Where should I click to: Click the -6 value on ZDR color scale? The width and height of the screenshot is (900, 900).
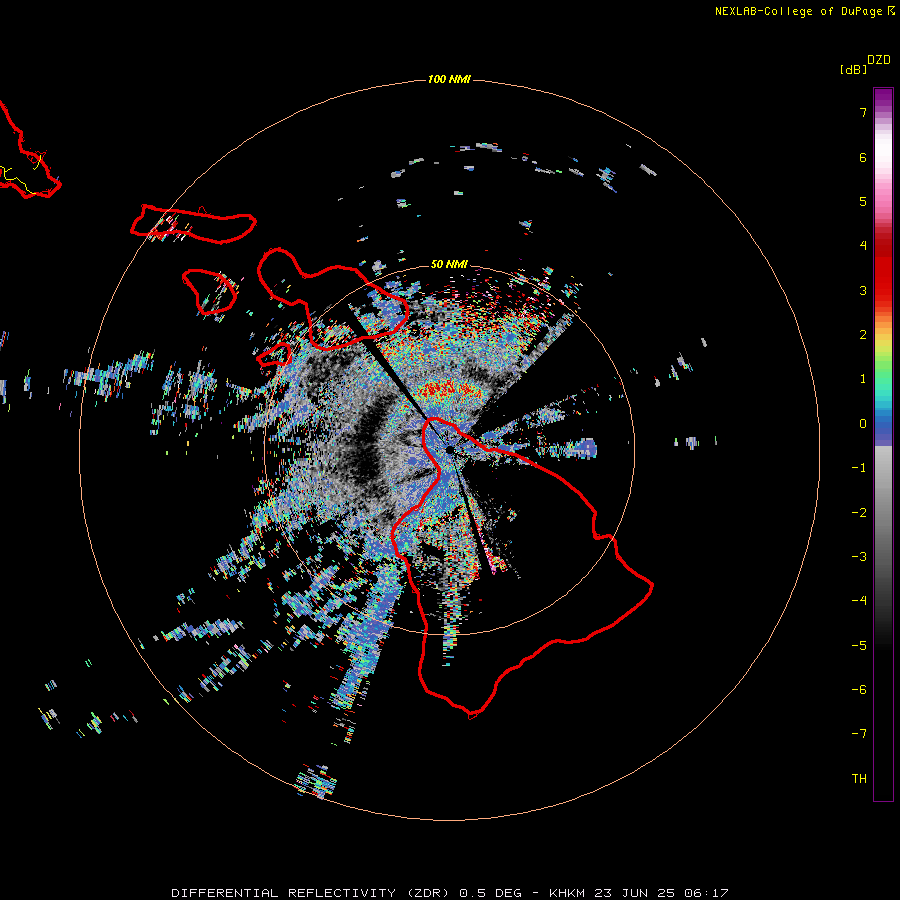pos(859,690)
